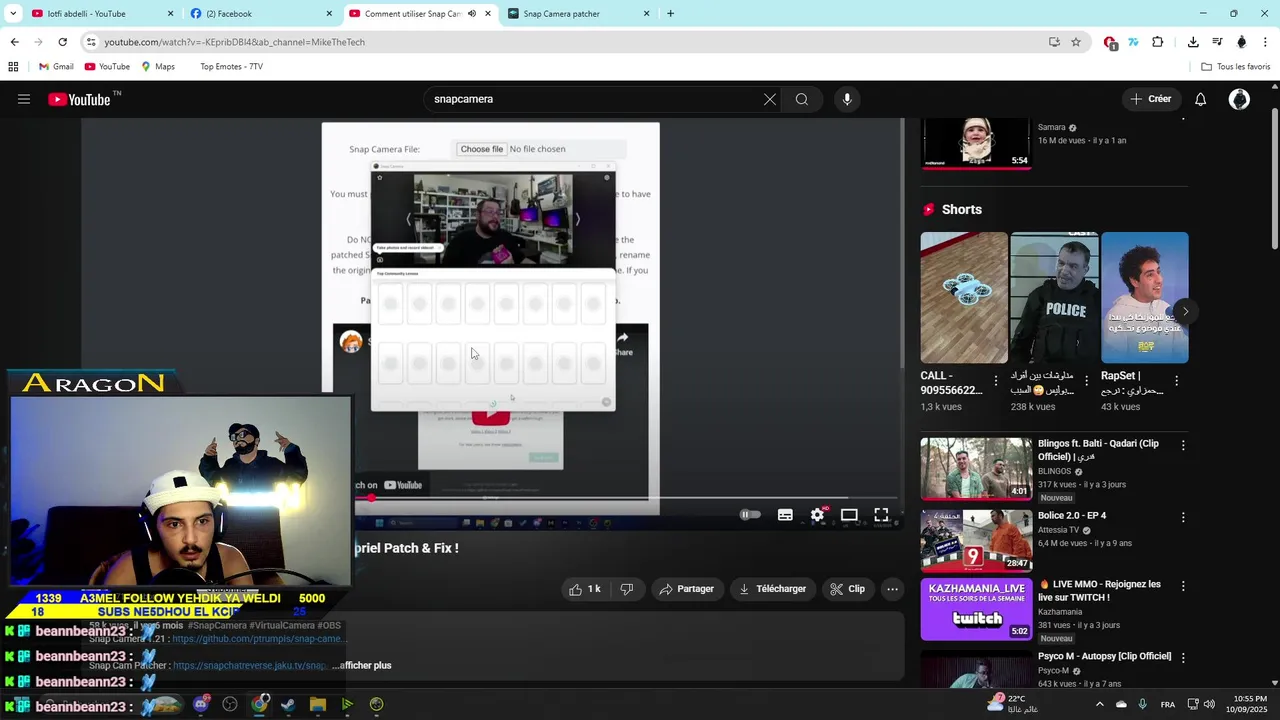Open the CALL - 909556622 Short thumbnail
The image size is (1280, 720).
pos(964,298)
